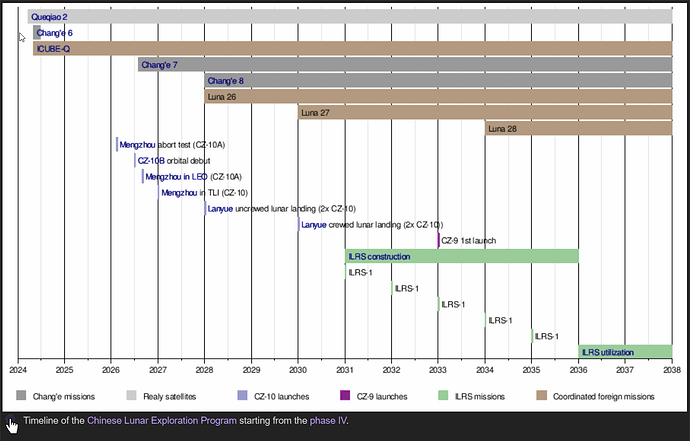Click the Mengzhou in LEO link
The image size is (690, 441).
pyautogui.click(x=176, y=177)
